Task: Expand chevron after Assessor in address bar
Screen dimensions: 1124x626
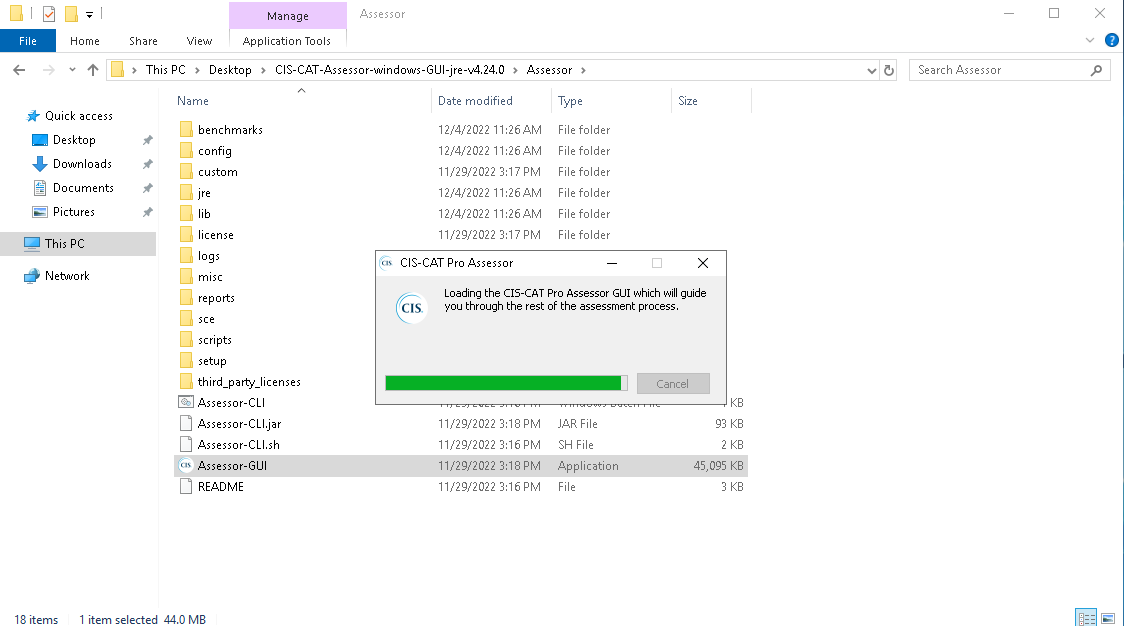Action: (584, 70)
